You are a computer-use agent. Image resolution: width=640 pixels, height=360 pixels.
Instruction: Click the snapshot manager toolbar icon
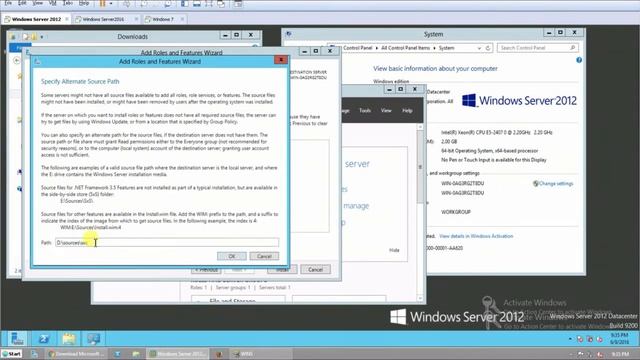click(168, 4)
